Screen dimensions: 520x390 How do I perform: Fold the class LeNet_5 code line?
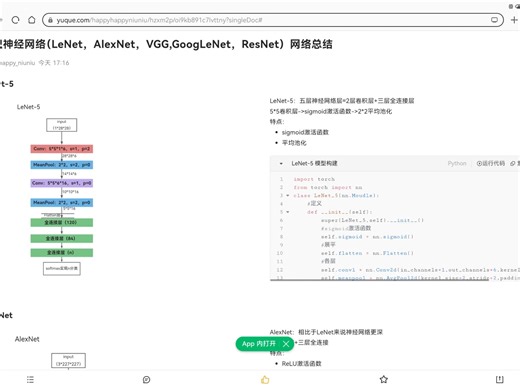click(x=288, y=196)
